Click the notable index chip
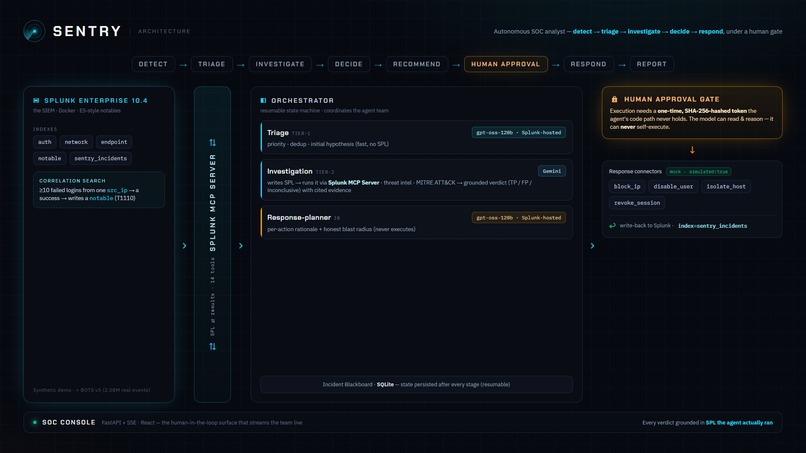This screenshot has height=453, width=806. pos(49,158)
